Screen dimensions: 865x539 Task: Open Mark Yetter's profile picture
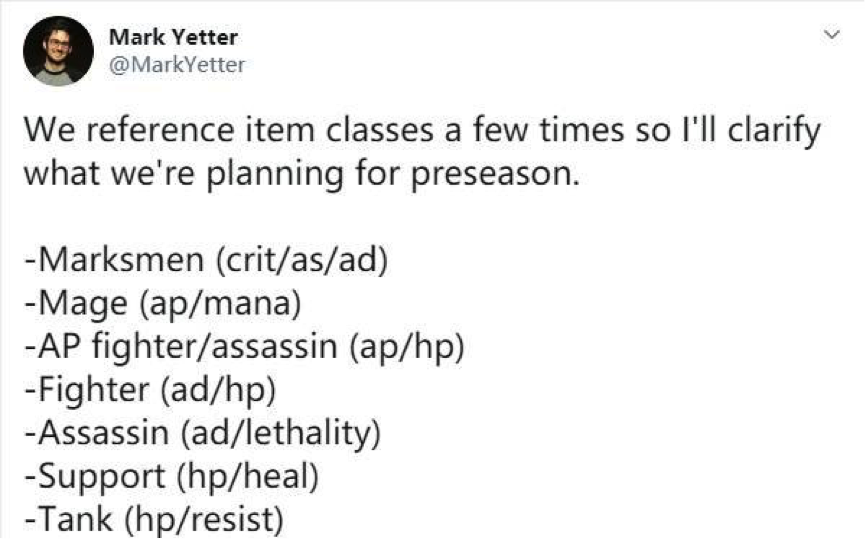[58, 51]
